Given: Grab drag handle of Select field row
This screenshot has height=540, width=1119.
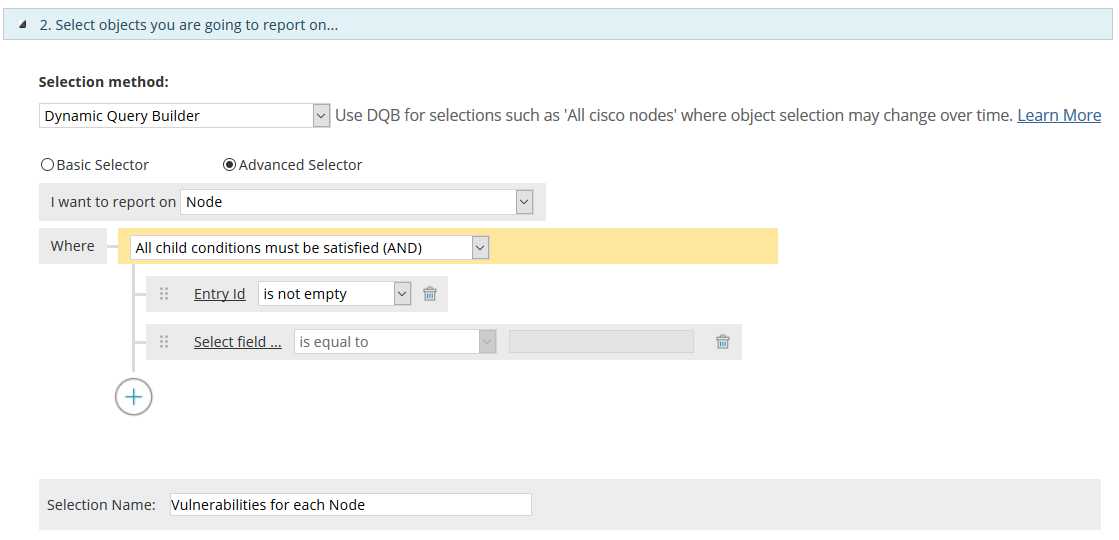Looking at the screenshot, I should [164, 342].
